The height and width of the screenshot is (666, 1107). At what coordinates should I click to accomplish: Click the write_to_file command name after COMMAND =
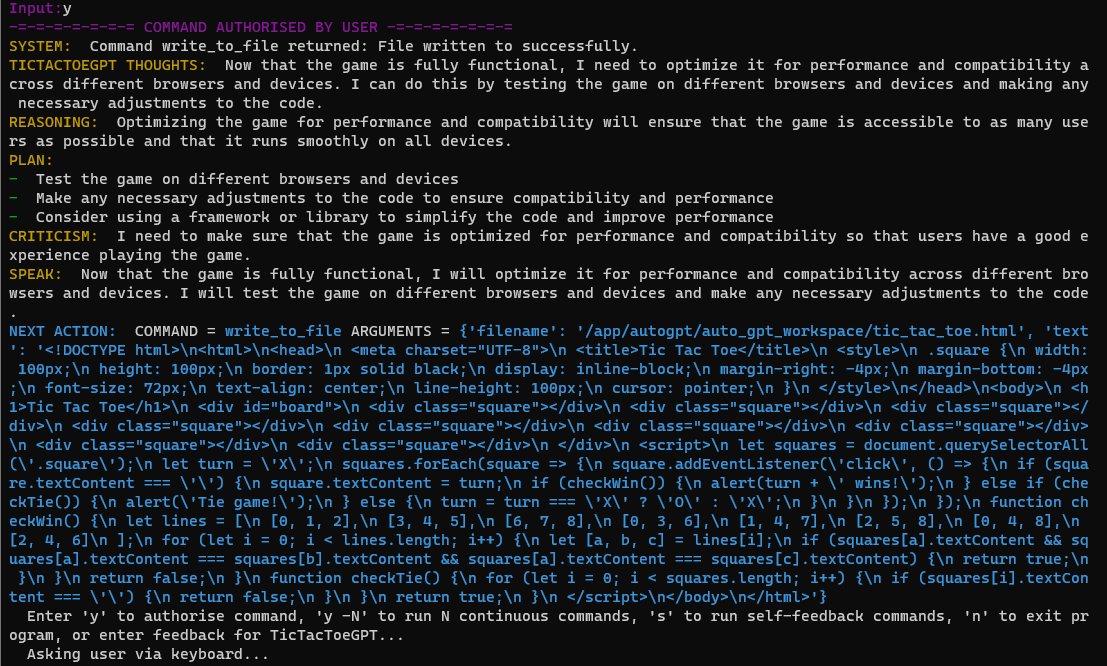[x=283, y=332]
